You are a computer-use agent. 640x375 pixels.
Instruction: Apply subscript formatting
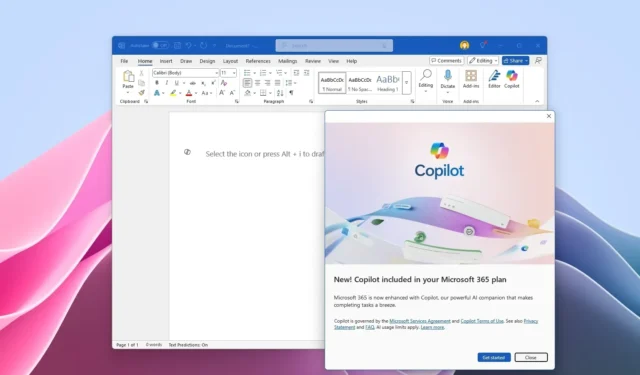pyautogui.click(x=203, y=83)
